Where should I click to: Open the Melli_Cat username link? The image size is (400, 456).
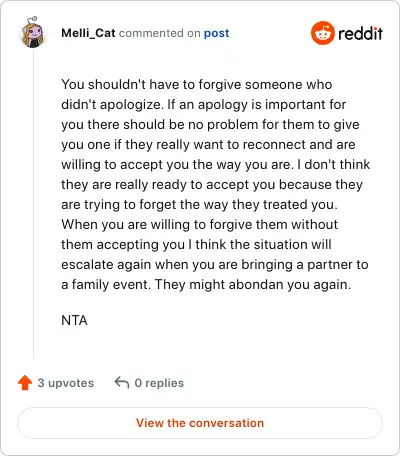[x=88, y=33]
